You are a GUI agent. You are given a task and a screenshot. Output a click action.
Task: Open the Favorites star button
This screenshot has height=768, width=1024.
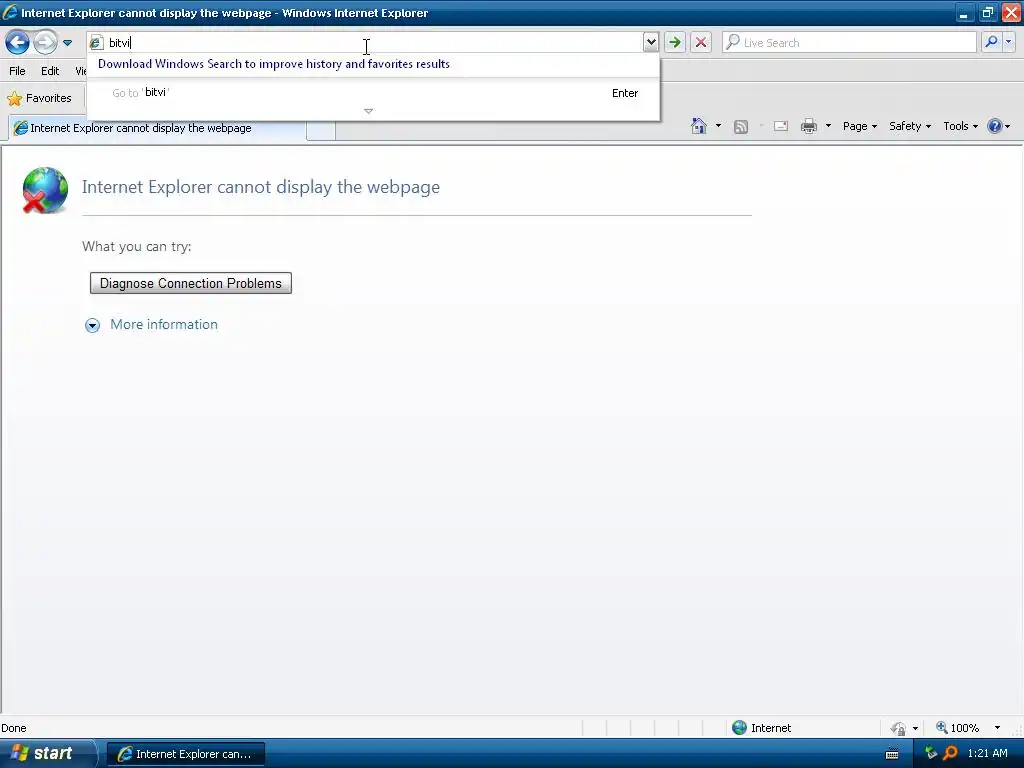(x=39, y=98)
